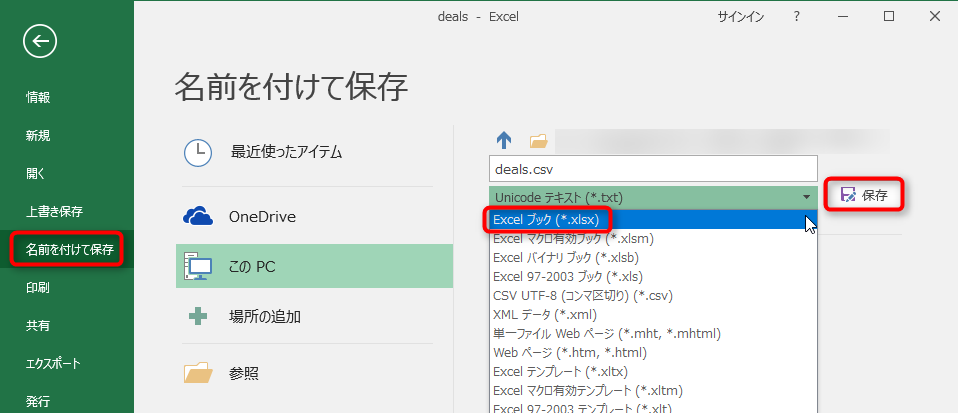Click the 保存 button
The image size is (958, 413).
click(x=864, y=196)
